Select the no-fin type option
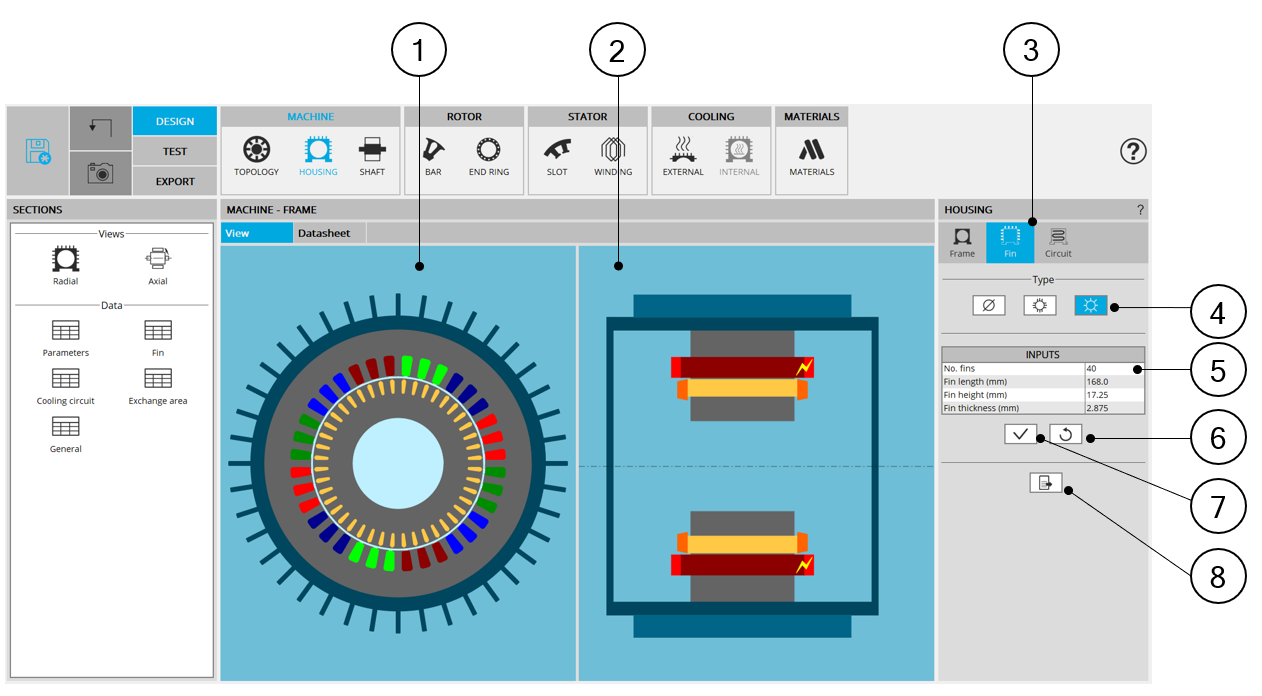The height and width of the screenshot is (696, 1262). [988, 306]
